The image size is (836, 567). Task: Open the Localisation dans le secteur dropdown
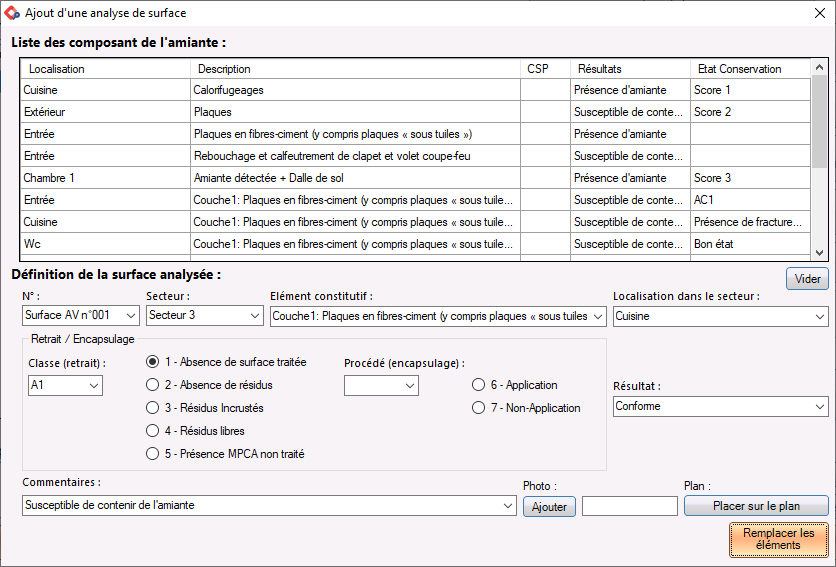(x=720, y=316)
